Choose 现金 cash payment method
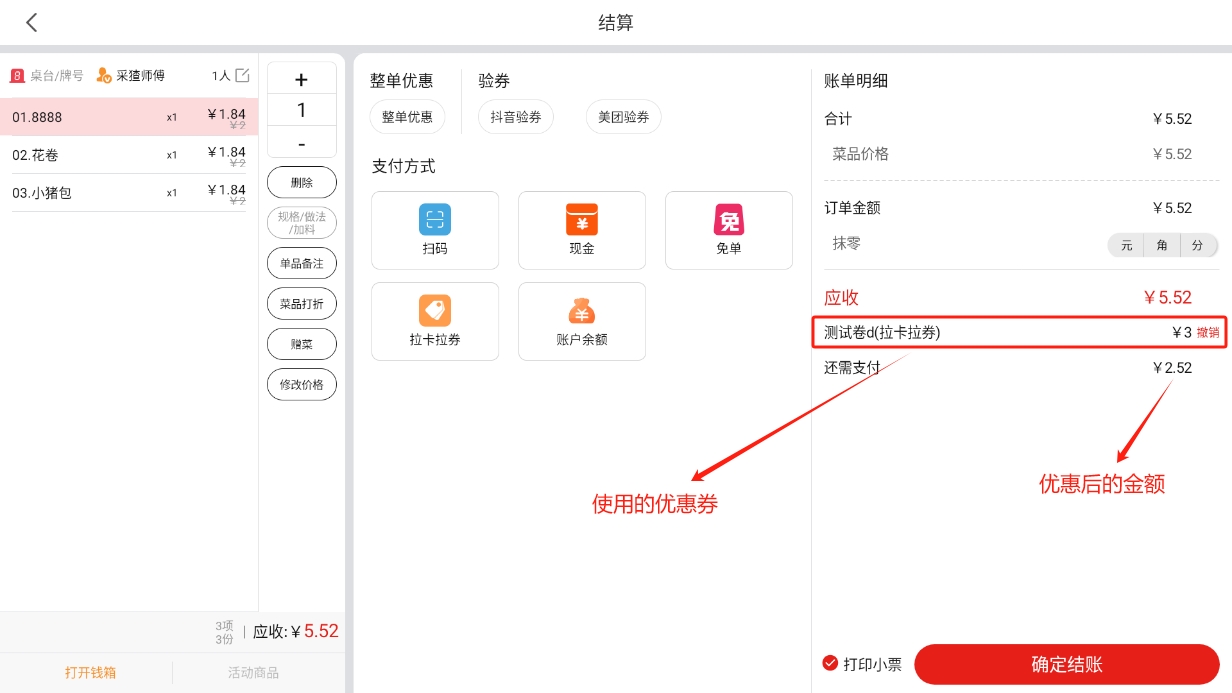Image resolution: width=1232 pixels, height=693 pixels. point(581,220)
